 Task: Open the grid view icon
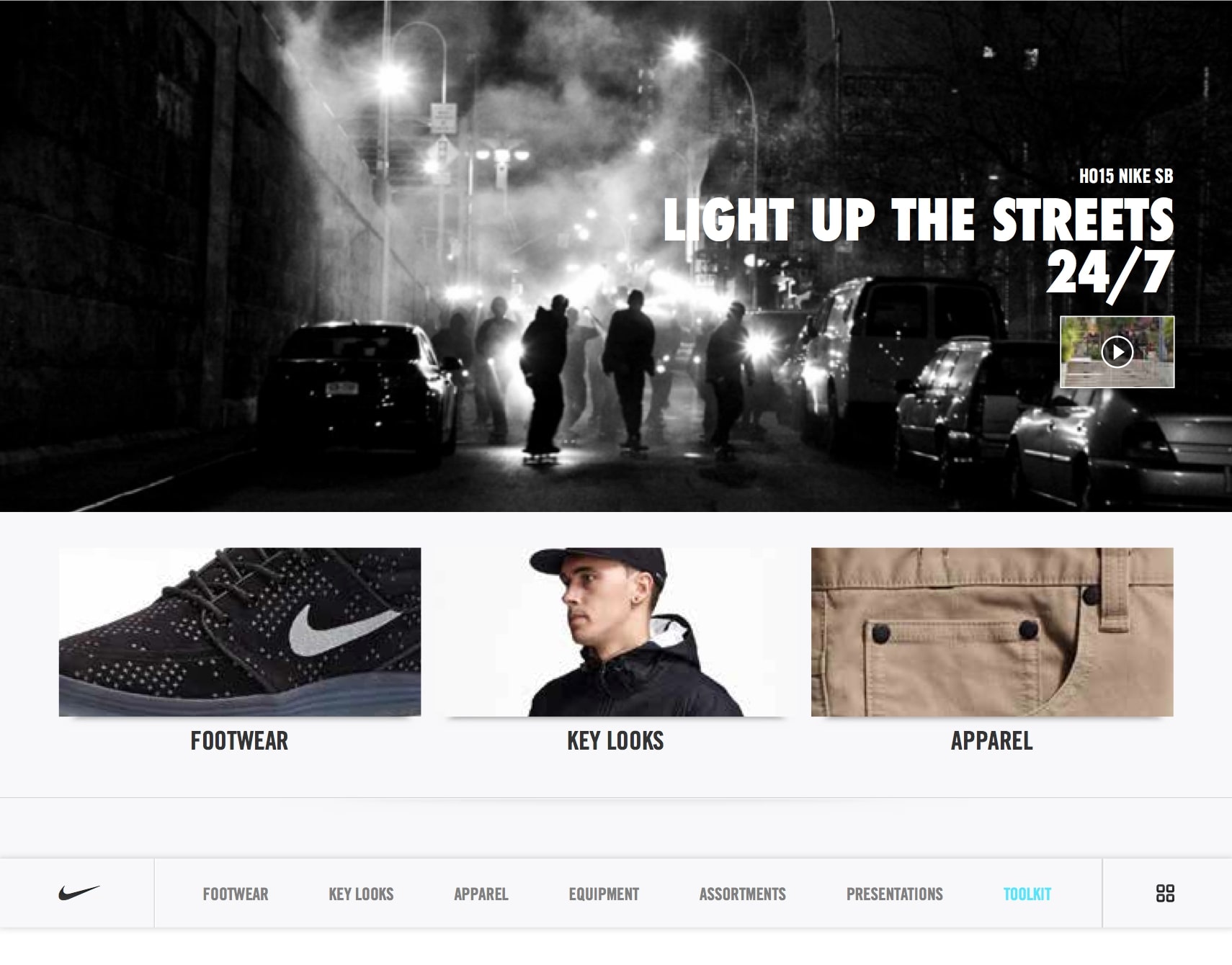coord(1165,893)
